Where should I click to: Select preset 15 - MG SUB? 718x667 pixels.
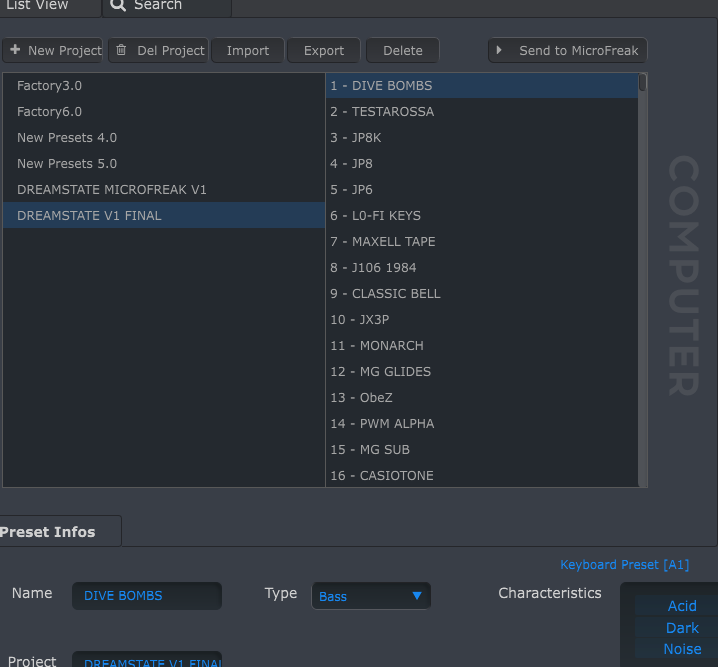tap(482, 450)
